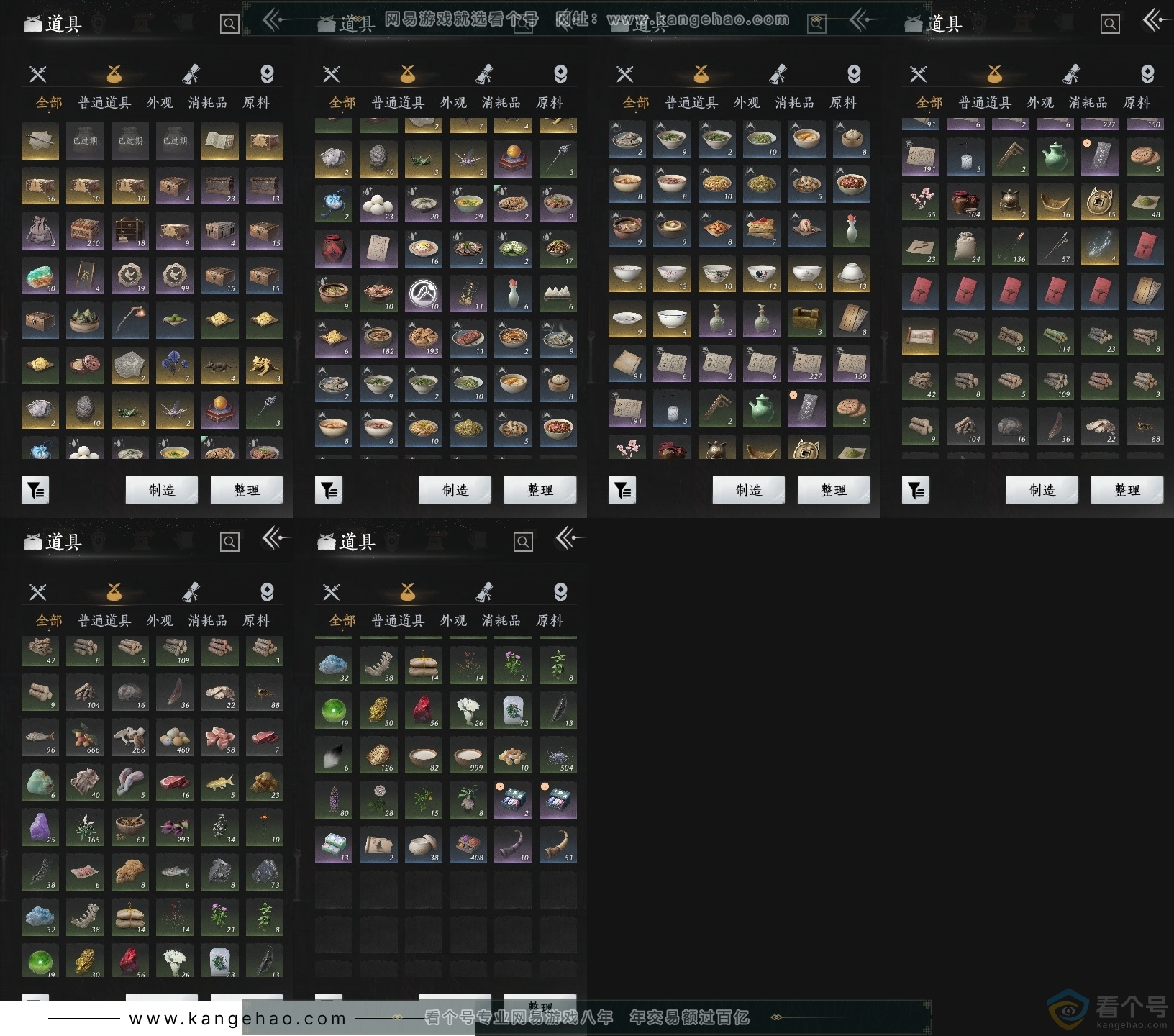Viewport: 1174px width, 1036px height.
Task: Switch to 消耗品 tab in bottom-right panel
Action: 501,621
